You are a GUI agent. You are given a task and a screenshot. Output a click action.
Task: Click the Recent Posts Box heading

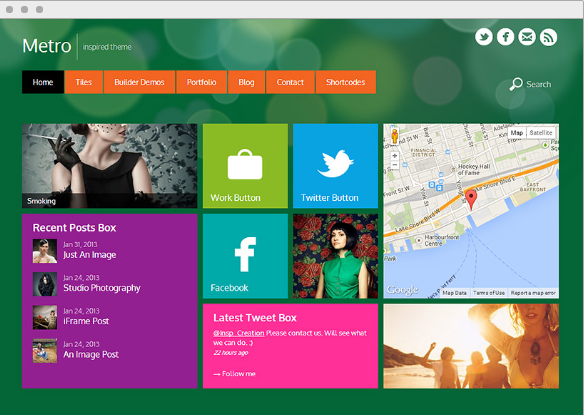[x=74, y=228]
